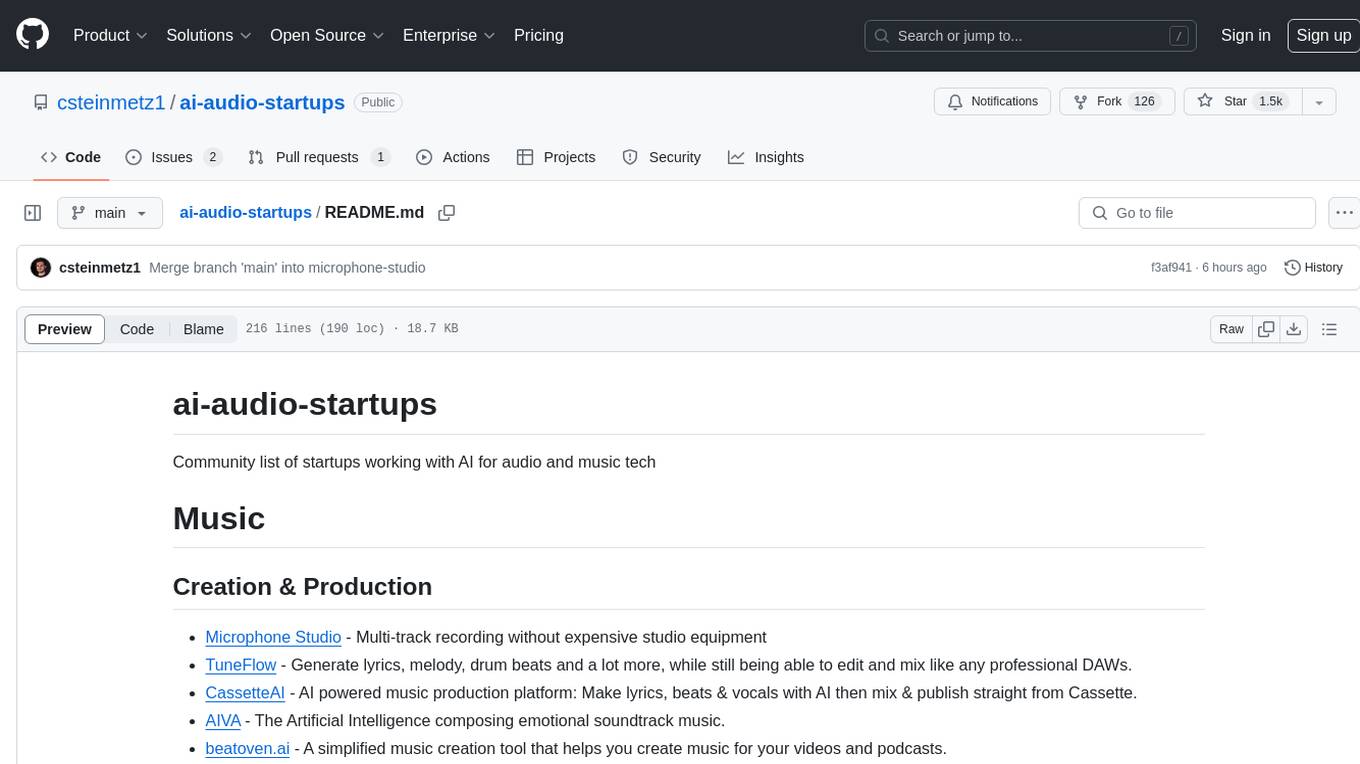This screenshot has width=1360, height=764.
Task: Switch to the Pull requests tab
Action: (319, 157)
